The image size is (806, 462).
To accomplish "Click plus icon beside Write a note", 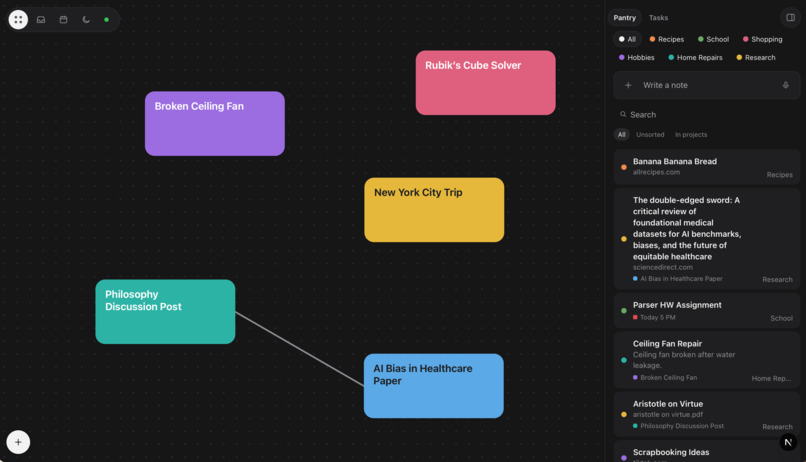I will click(628, 85).
